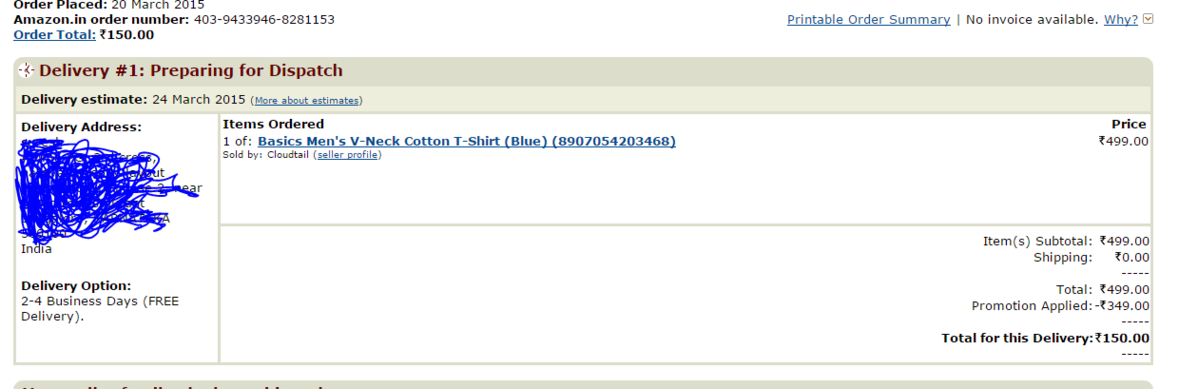Image resolution: width=1198 pixels, height=389 pixels.
Task: Click the Promotion Applied amount -₹349.00
Action: pos(1122,306)
